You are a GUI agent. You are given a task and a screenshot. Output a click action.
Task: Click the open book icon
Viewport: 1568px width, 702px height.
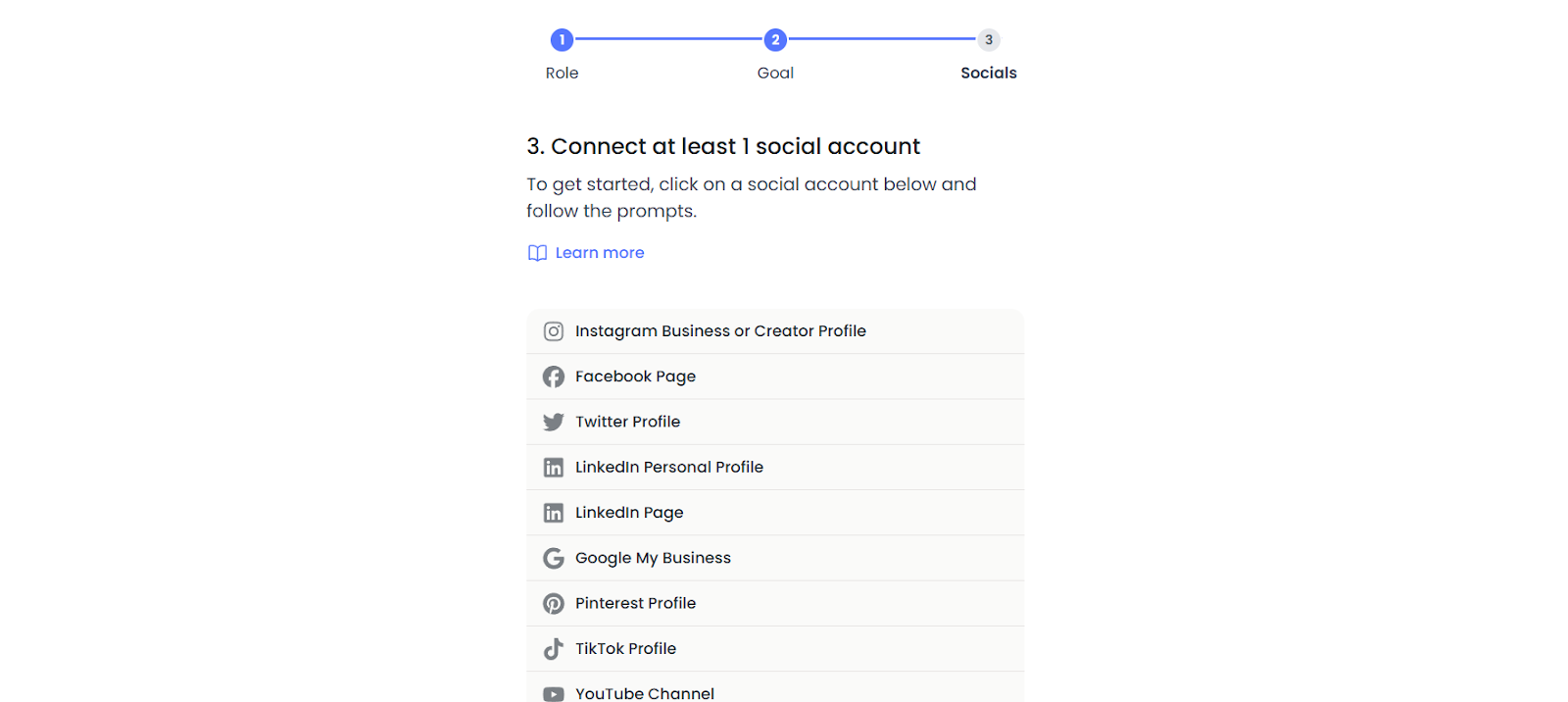coord(537,253)
